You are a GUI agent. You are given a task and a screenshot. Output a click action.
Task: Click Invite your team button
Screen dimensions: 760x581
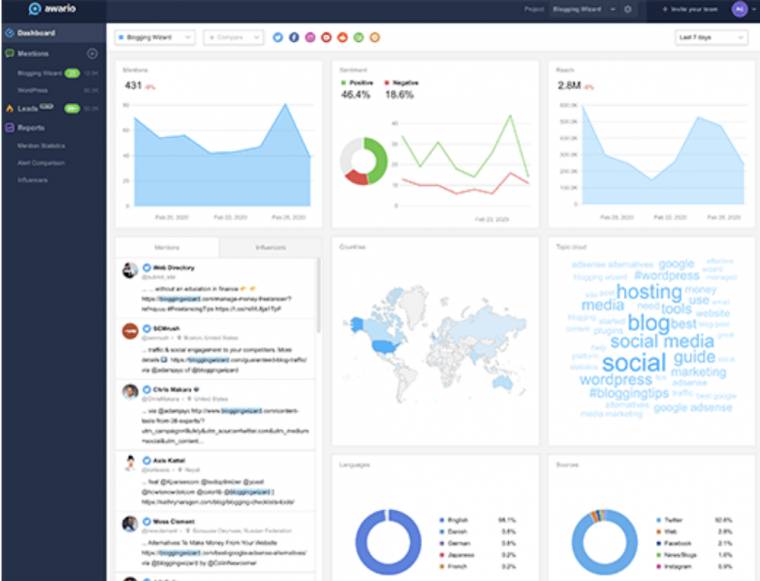click(690, 9)
